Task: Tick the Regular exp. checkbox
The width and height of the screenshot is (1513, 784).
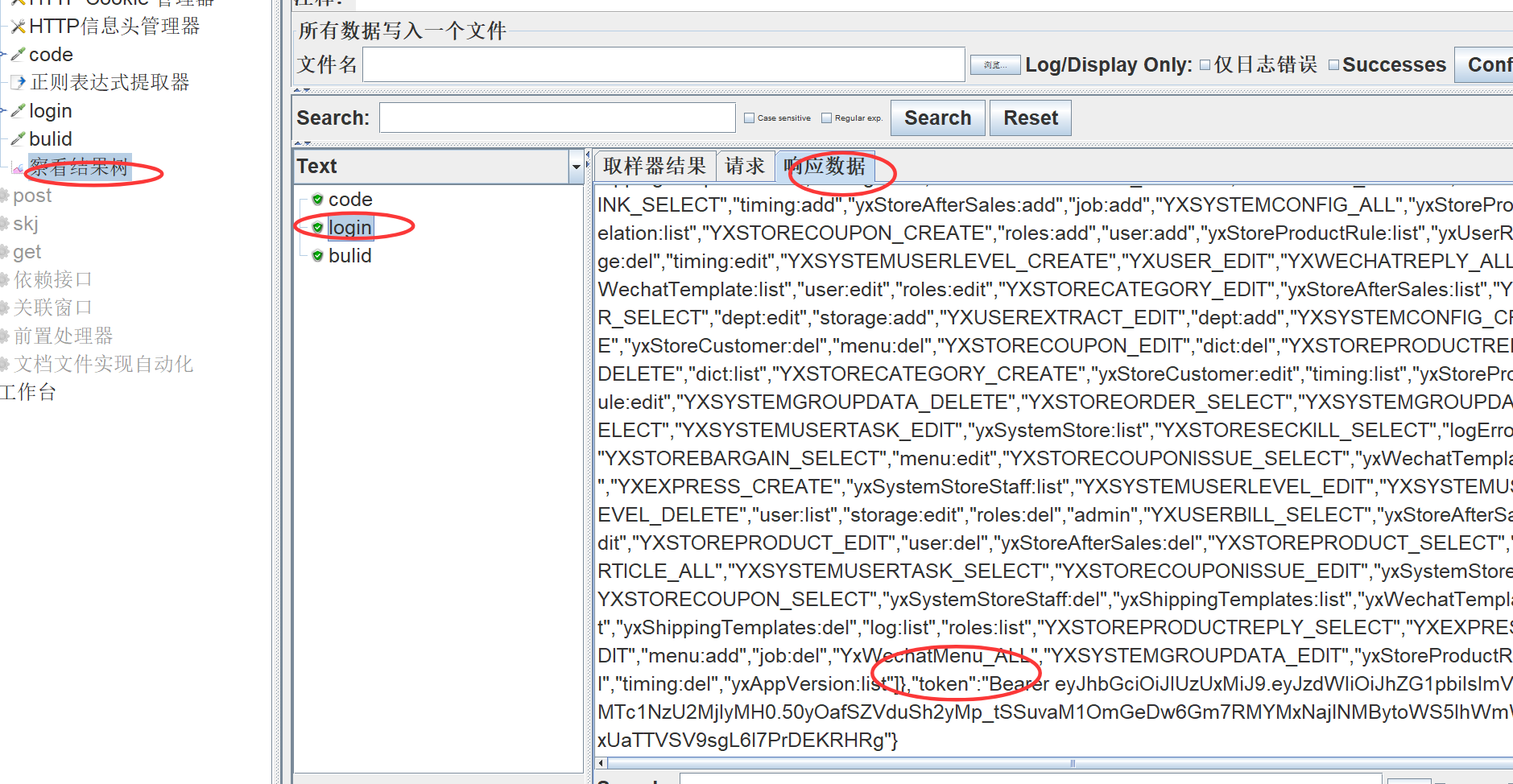Action: [x=826, y=118]
